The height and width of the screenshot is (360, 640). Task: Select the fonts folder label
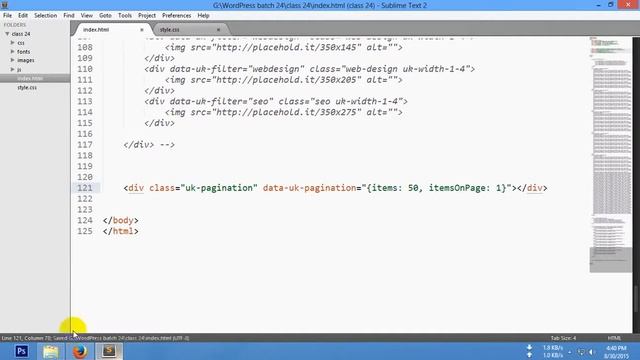[x=23, y=52]
